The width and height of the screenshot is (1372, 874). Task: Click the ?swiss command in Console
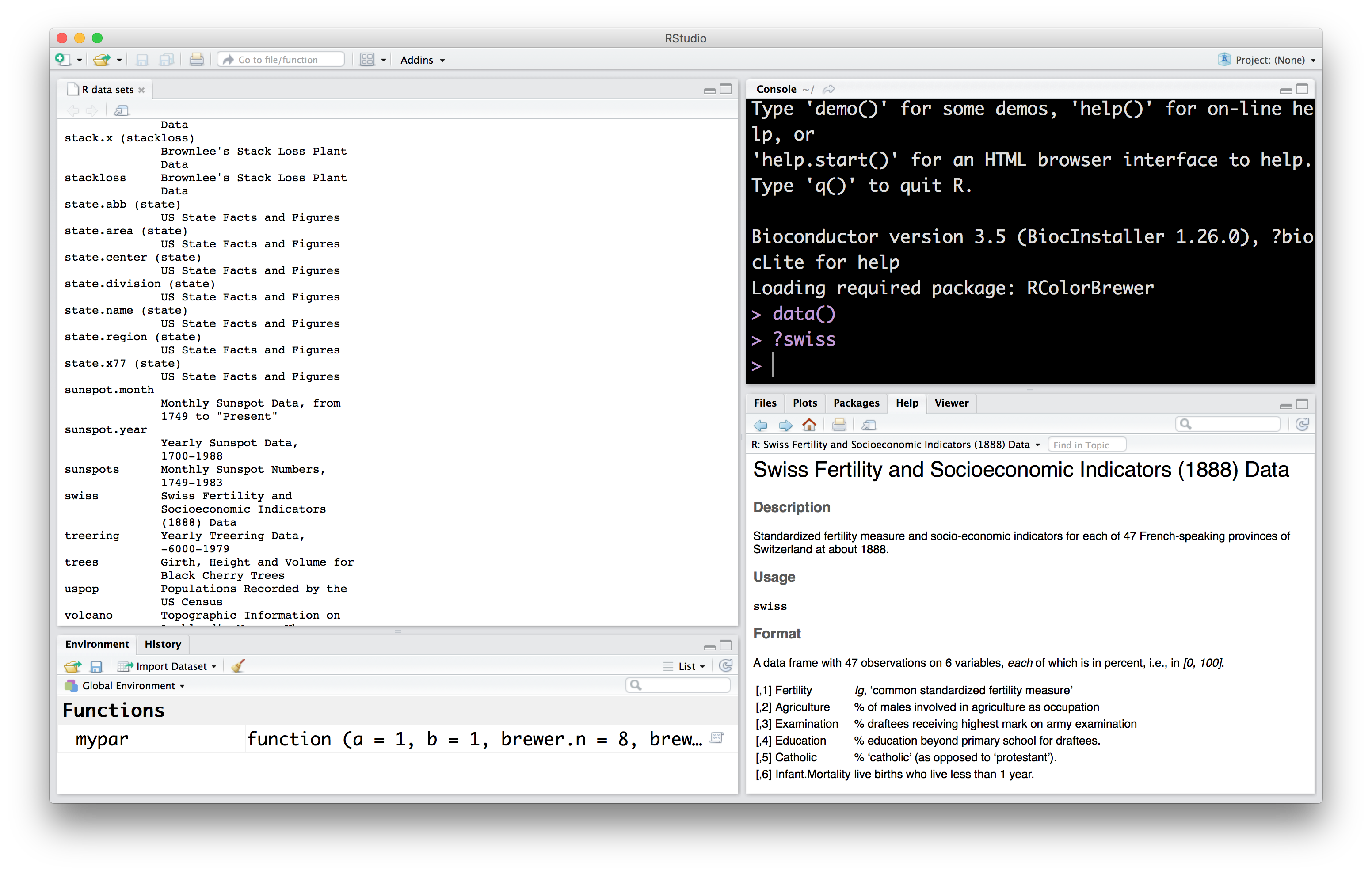click(x=804, y=340)
